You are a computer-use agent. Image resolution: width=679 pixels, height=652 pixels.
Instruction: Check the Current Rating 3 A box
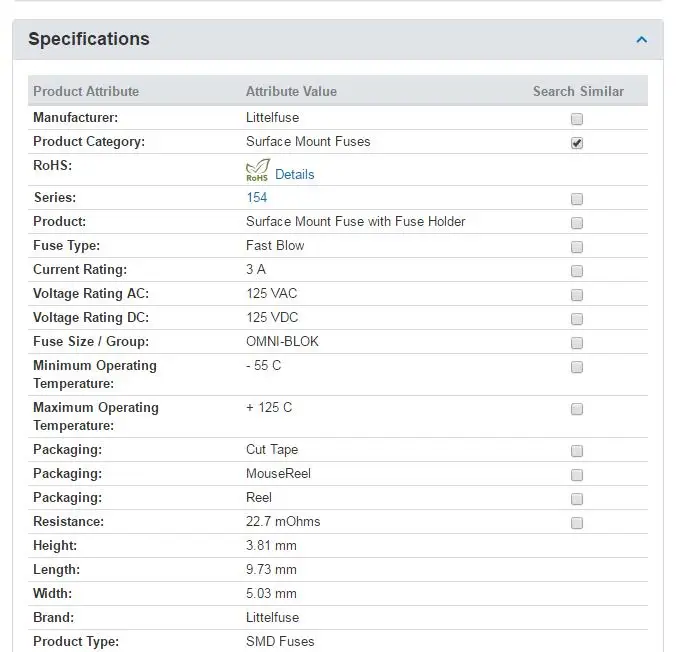(577, 271)
